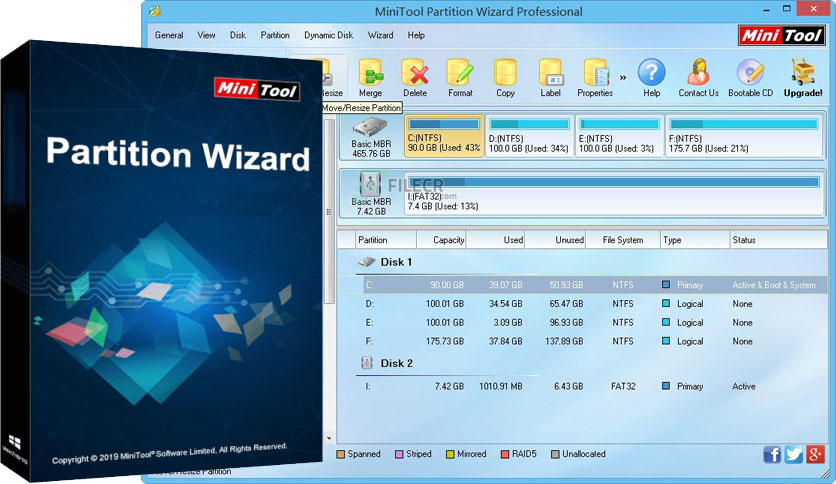Select the F: partition row in list

pos(582,341)
